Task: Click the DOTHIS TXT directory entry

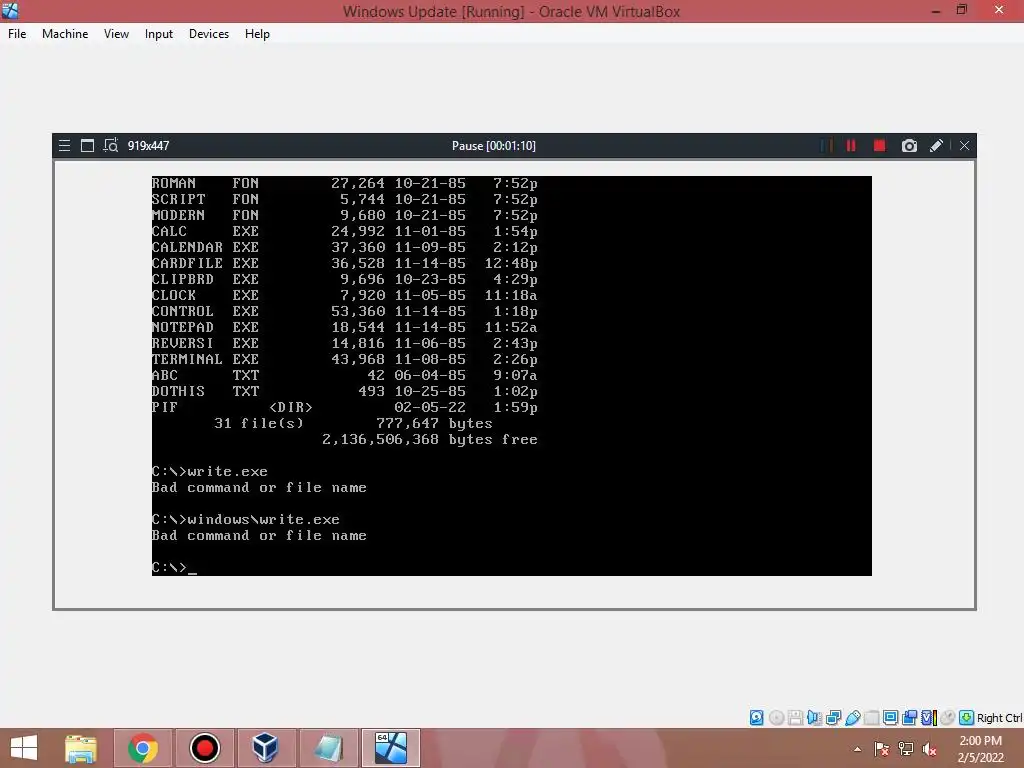Action: pyautogui.click(x=344, y=391)
